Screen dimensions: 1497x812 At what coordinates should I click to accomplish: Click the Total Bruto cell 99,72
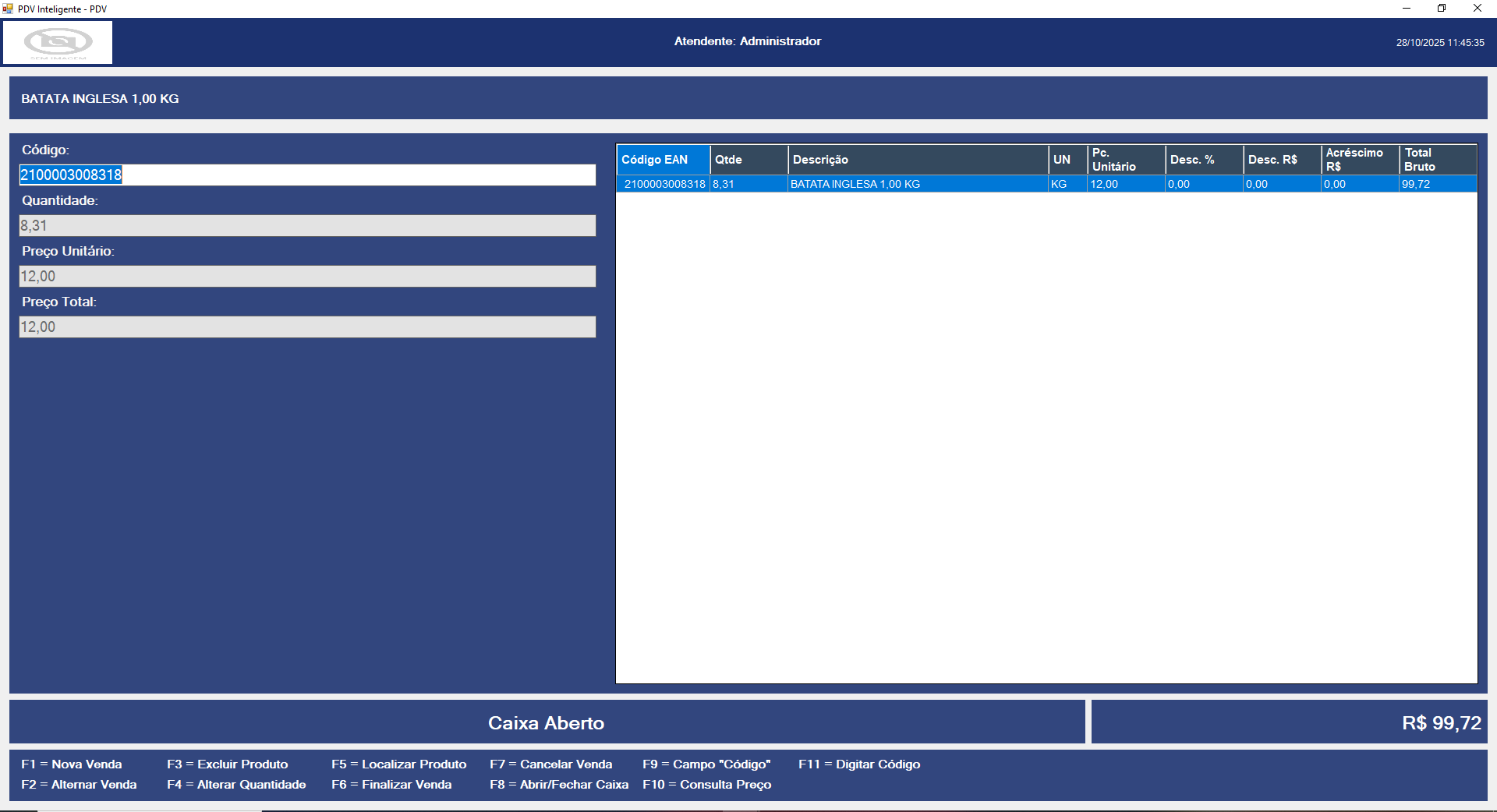[1436, 185]
